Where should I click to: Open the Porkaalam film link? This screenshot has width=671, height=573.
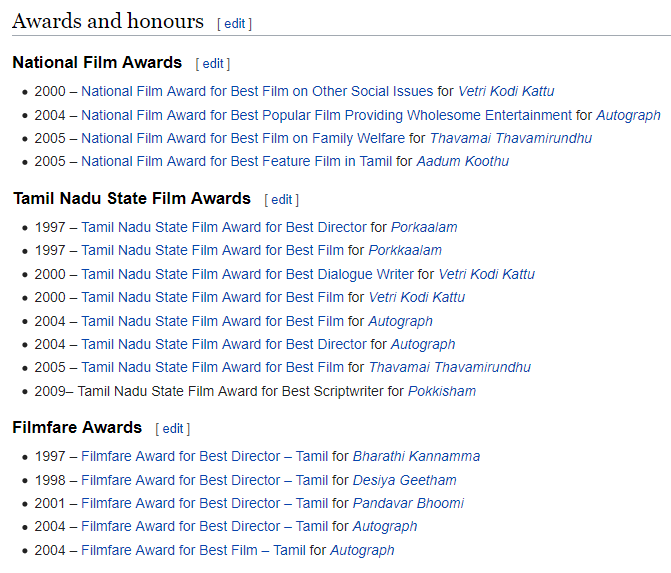[x=424, y=227]
